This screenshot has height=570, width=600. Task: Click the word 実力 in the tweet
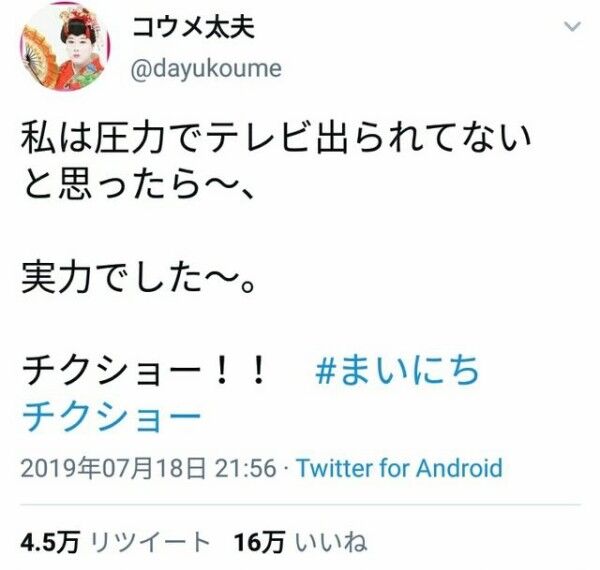tap(57, 278)
